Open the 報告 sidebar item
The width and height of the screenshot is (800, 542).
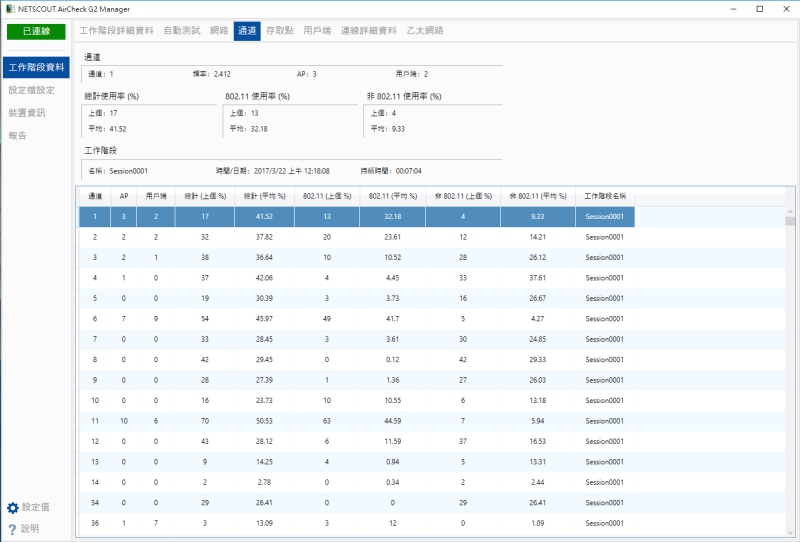17,135
